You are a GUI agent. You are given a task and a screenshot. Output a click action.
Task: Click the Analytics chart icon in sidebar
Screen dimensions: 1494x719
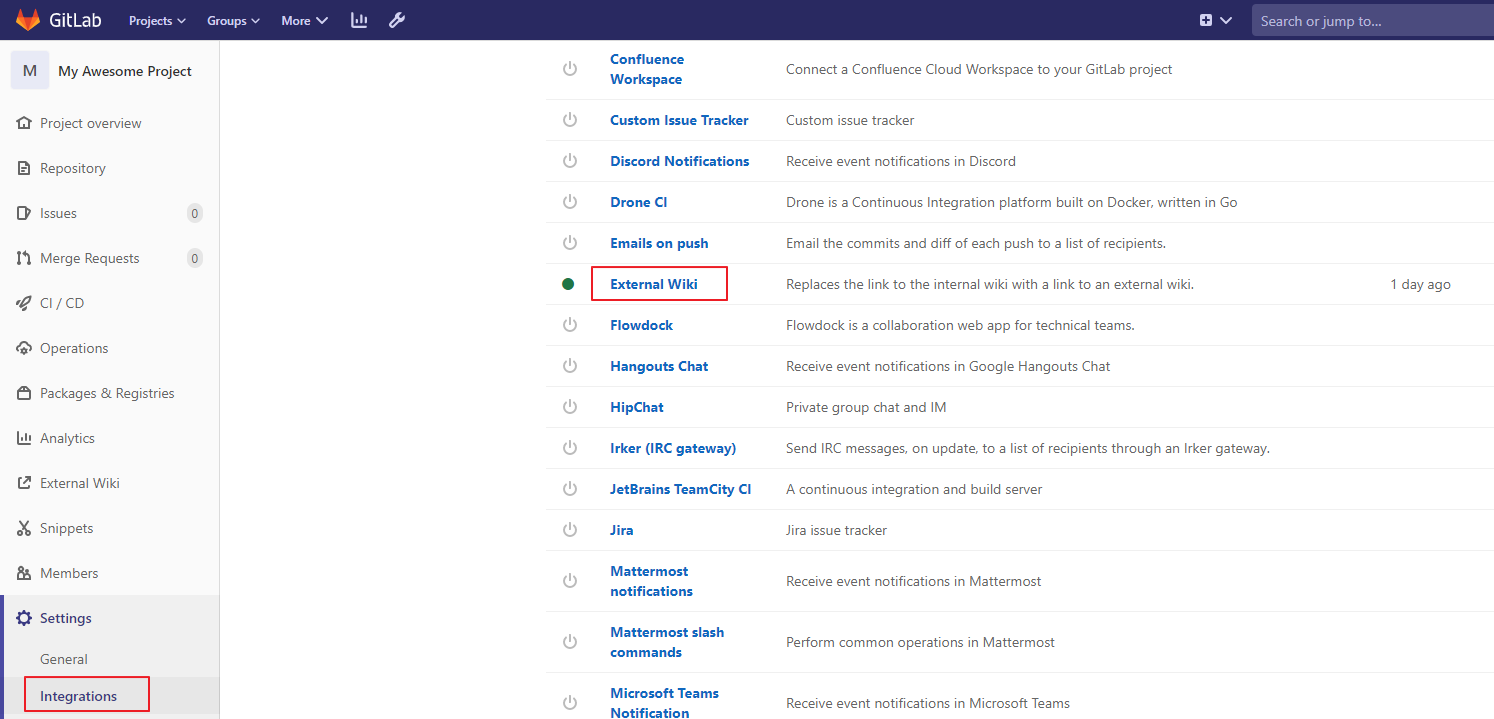24,438
